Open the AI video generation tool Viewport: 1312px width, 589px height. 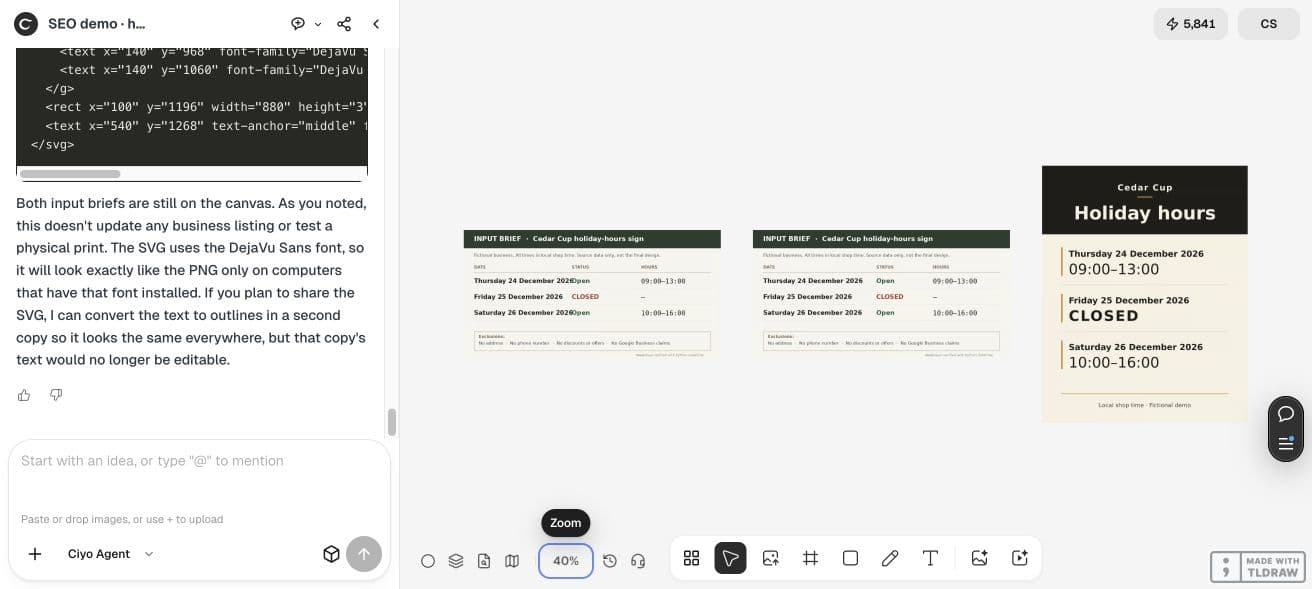click(x=1019, y=558)
